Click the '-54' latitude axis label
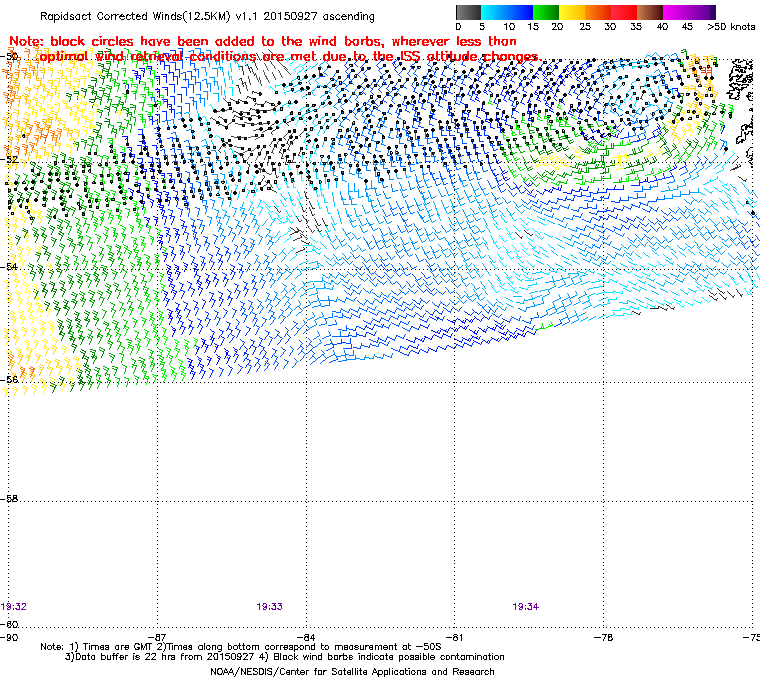This screenshot has width=760, height=688. click(x=10, y=267)
